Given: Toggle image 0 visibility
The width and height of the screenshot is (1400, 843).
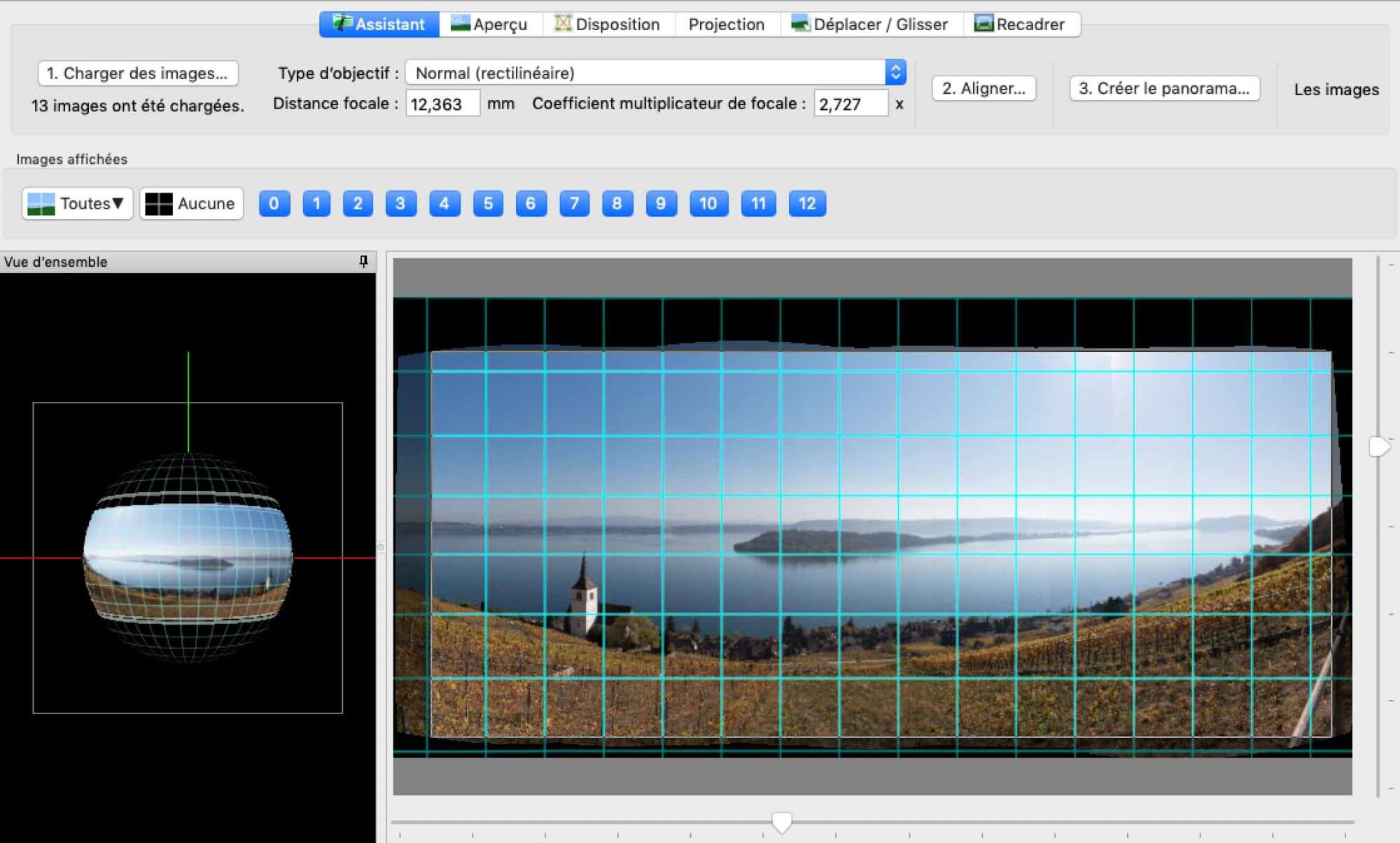Looking at the screenshot, I should [274, 204].
